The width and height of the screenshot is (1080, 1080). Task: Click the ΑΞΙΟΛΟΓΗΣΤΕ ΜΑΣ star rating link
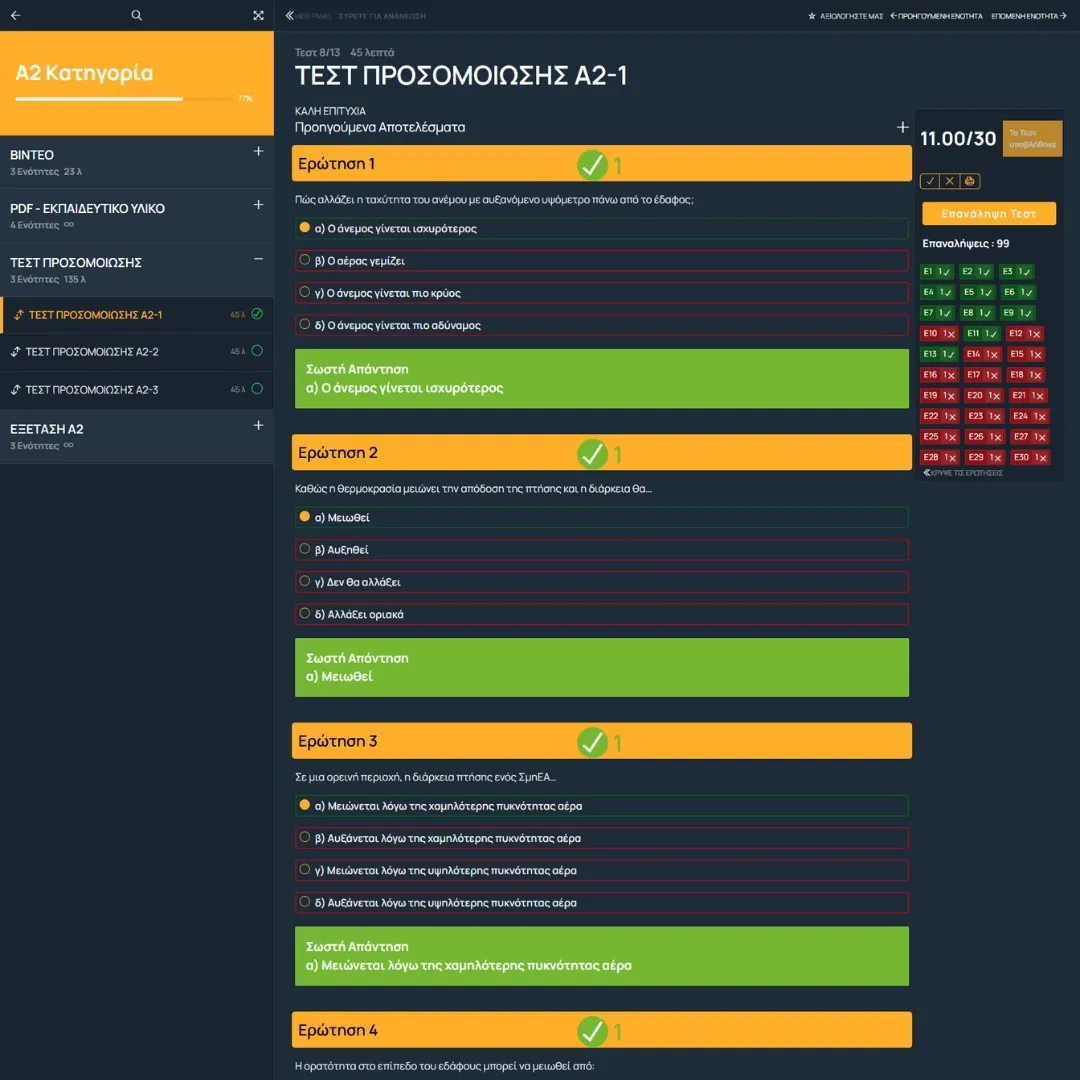[x=845, y=16]
